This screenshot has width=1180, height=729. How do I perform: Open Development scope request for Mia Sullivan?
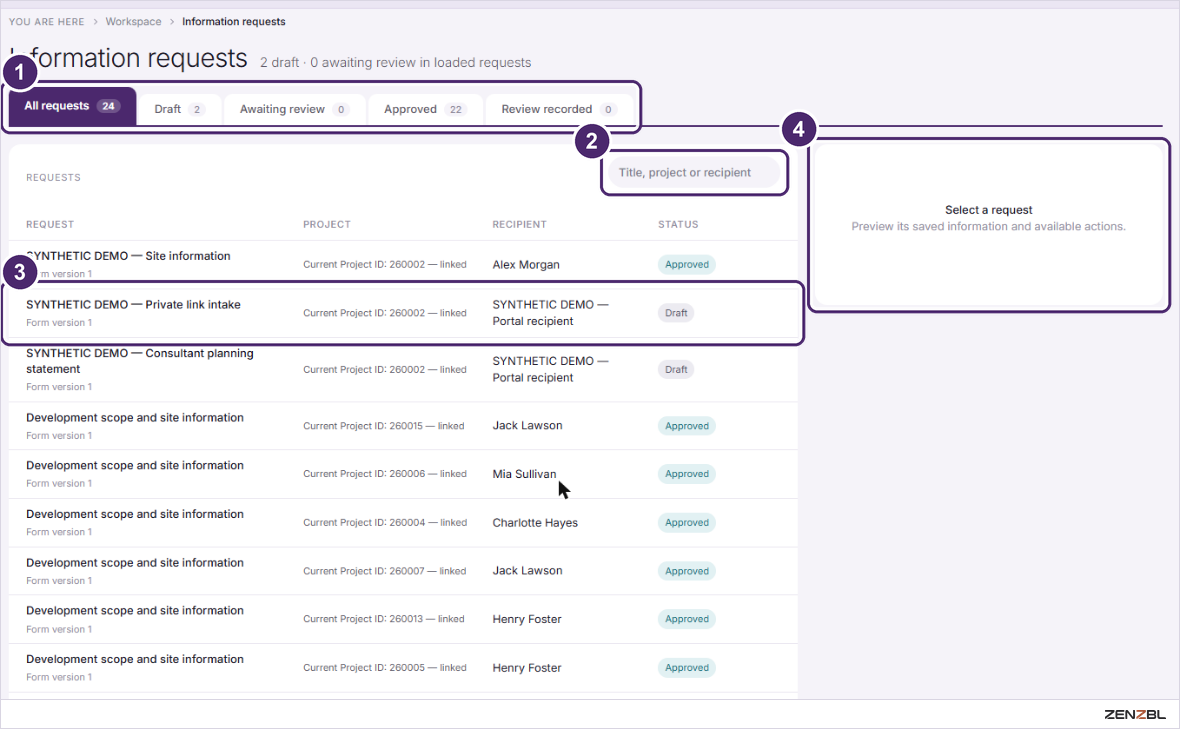135,466
